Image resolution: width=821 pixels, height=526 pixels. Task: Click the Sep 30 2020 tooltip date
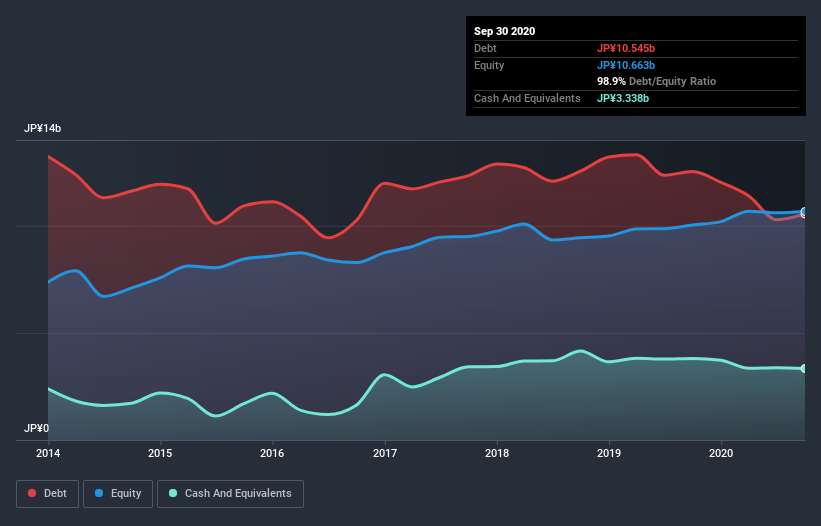coord(505,31)
